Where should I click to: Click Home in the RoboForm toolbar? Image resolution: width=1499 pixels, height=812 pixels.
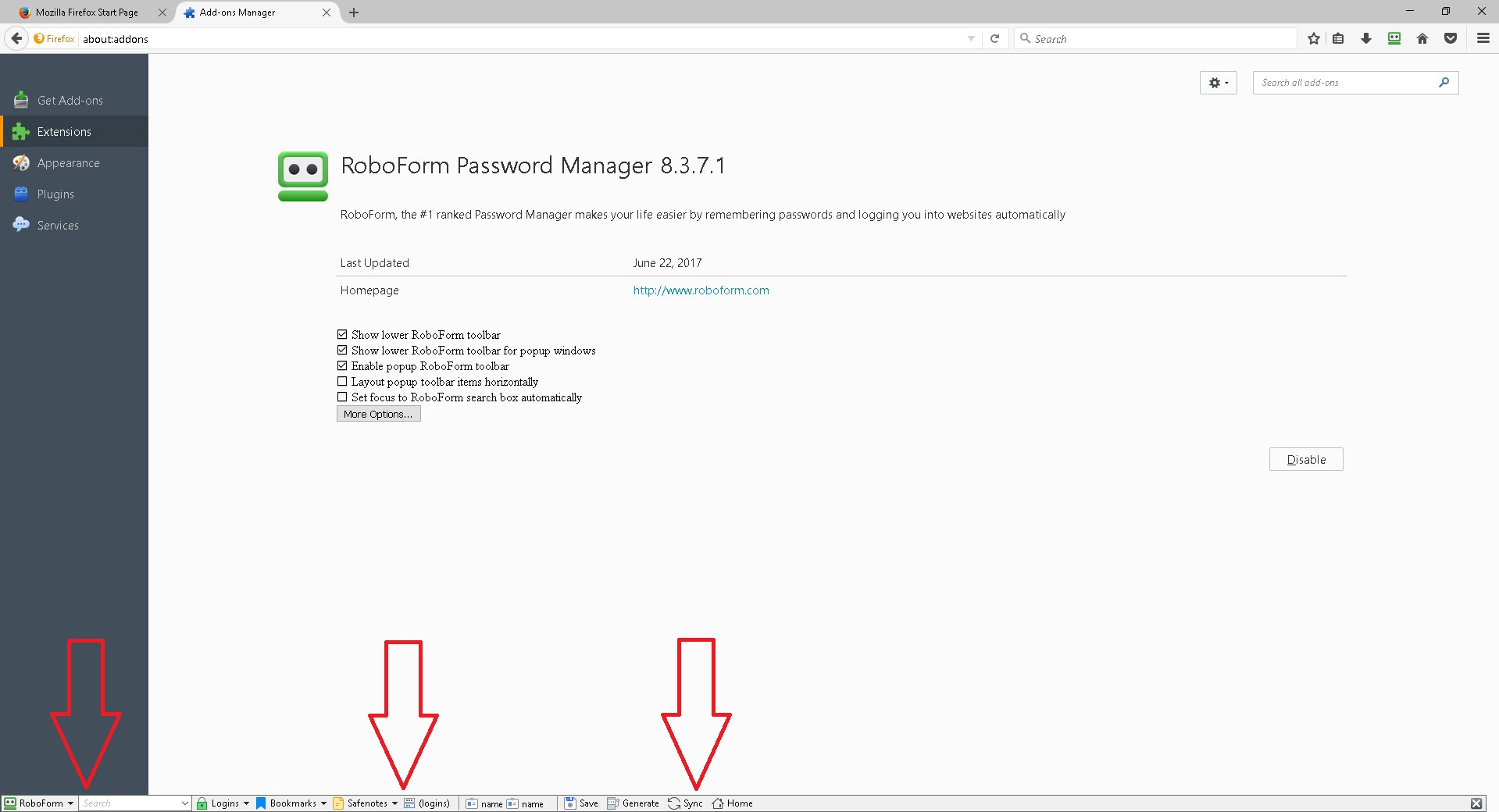pyautogui.click(x=732, y=803)
